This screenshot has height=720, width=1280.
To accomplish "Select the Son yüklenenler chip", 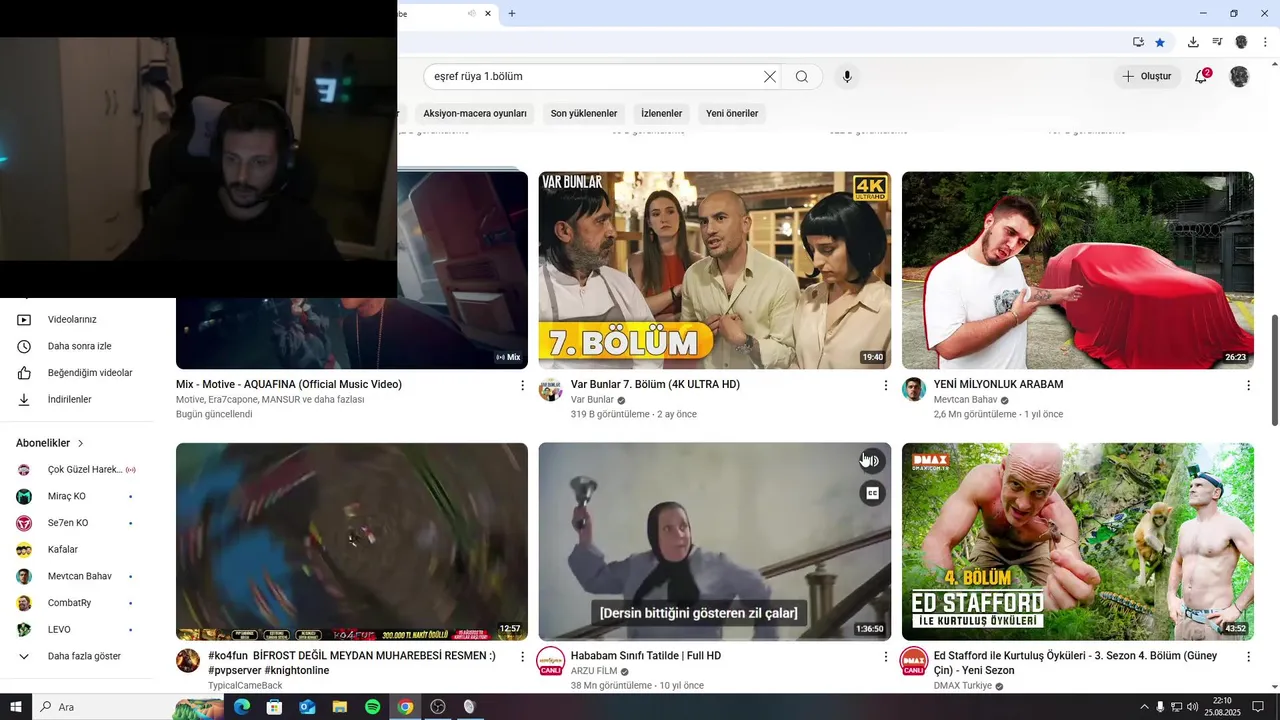I will coord(584,113).
